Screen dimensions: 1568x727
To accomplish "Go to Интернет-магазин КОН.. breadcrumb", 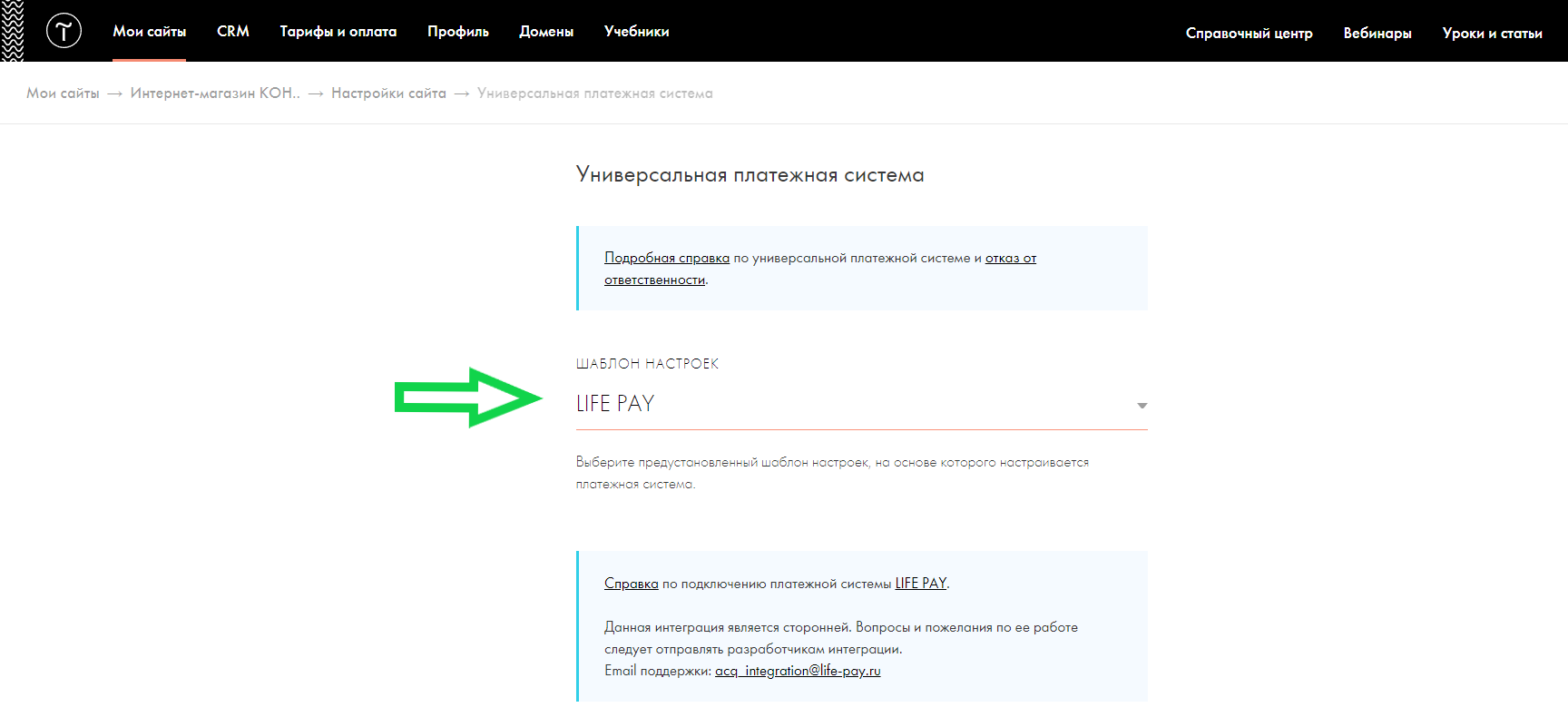I will [x=215, y=93].
